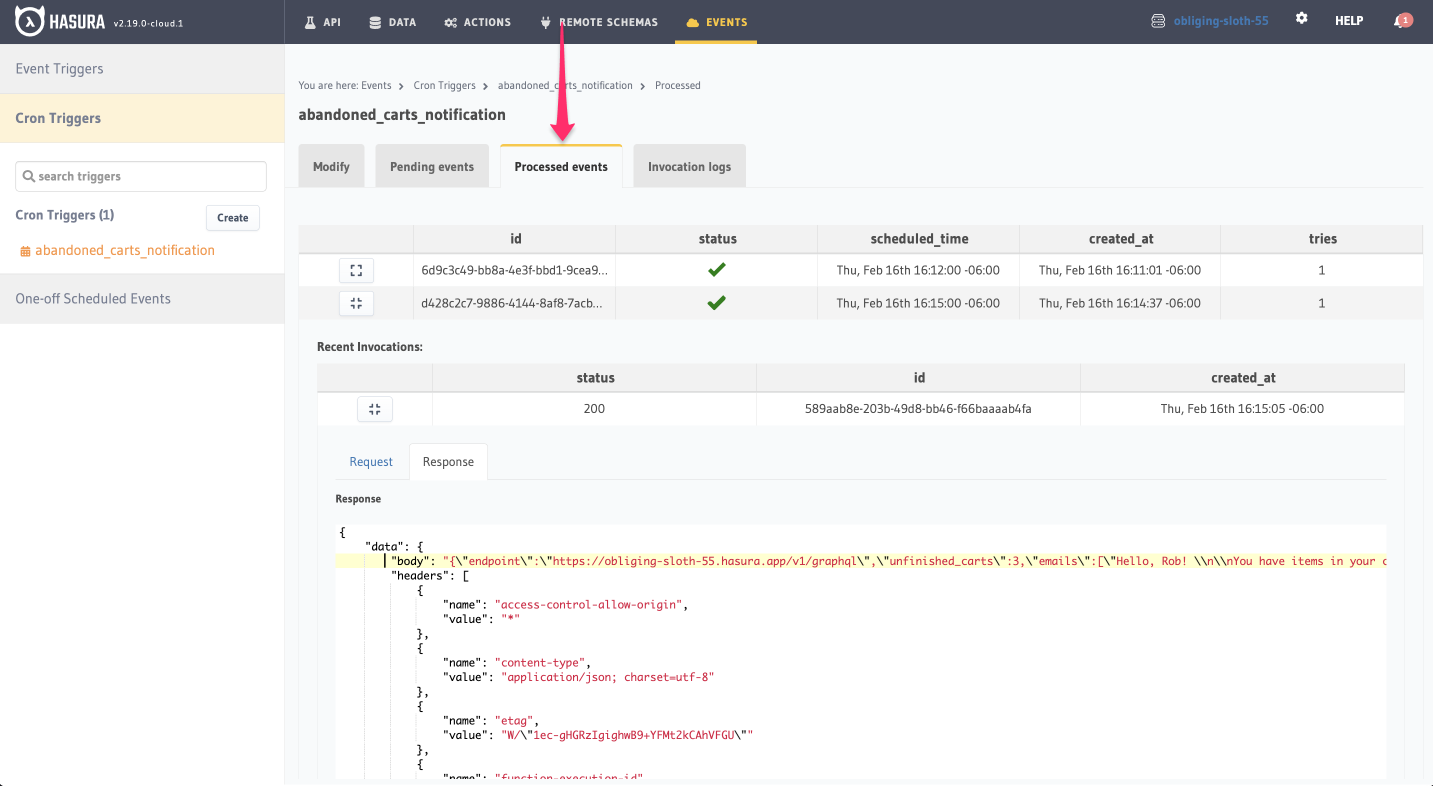Select the EVENTS cloud icon
The height and width of the screenshot is (786, 1433).
pos(690,20)
